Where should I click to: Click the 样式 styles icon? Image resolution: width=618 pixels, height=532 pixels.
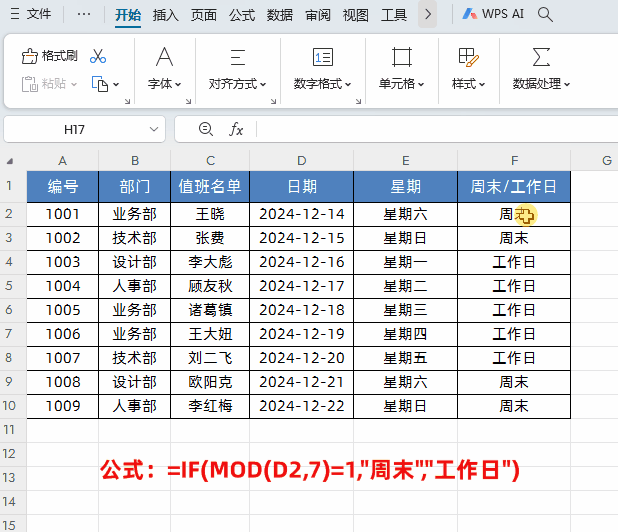tap(468, 57)
